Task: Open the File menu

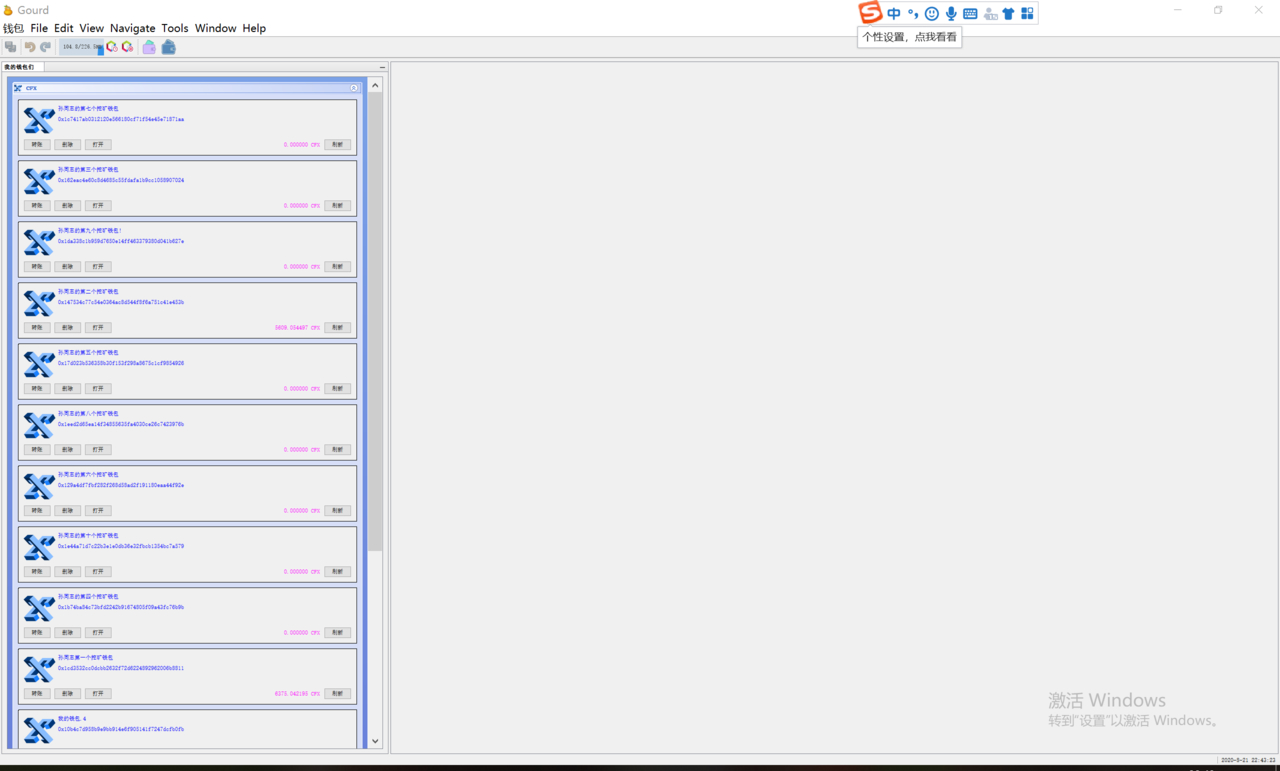Action: [39, 28]
